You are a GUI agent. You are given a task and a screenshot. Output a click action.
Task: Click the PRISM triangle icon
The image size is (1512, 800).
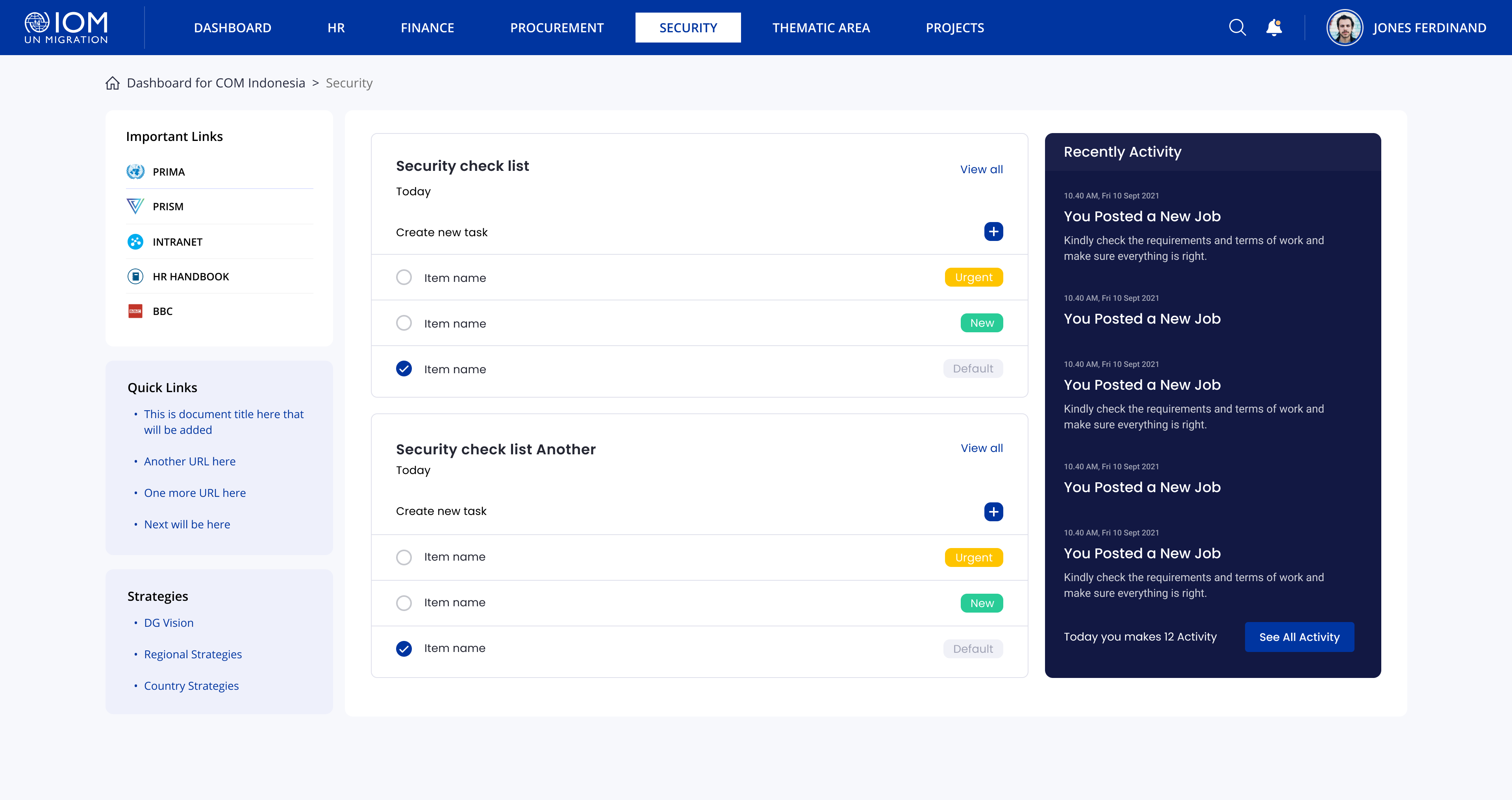(135, 206)
